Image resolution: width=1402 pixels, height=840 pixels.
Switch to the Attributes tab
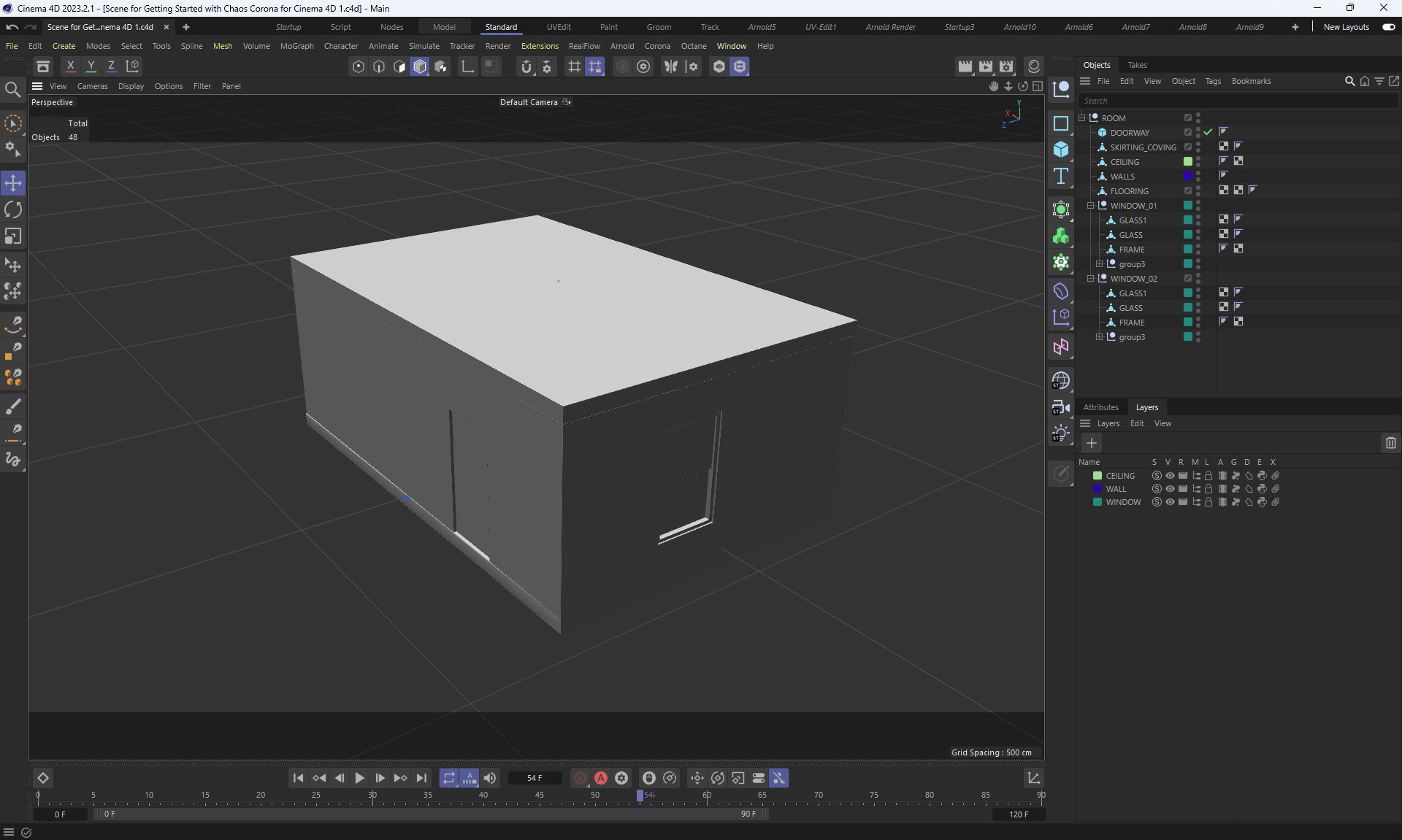pos(1100,407)
